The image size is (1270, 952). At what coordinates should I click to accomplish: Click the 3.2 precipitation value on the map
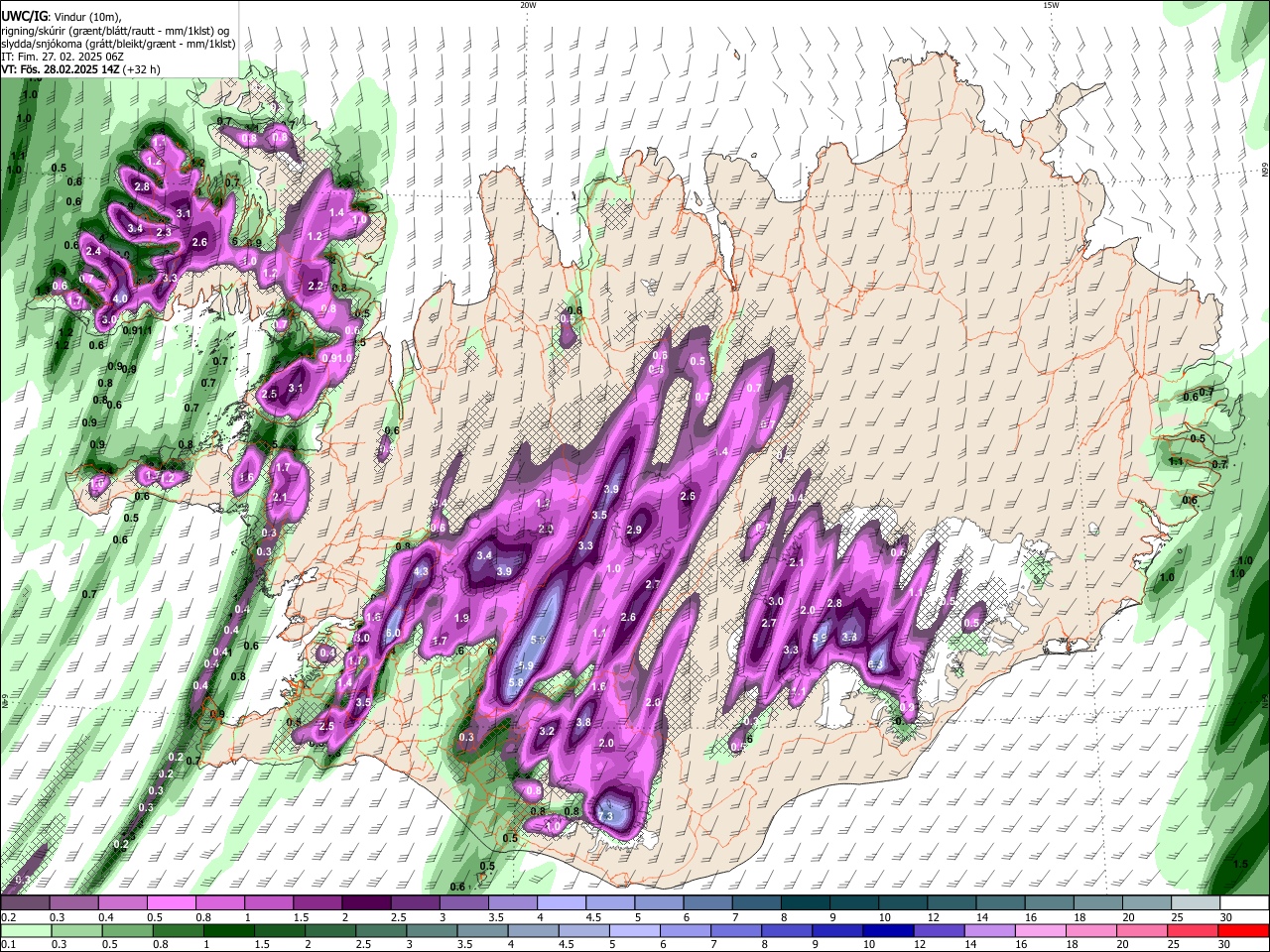click(547, 731)
